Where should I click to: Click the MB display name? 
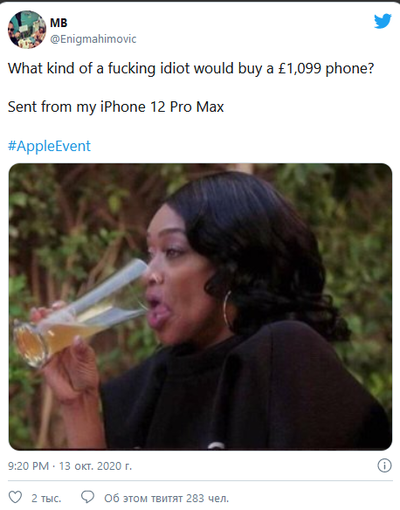pos(59,23)
